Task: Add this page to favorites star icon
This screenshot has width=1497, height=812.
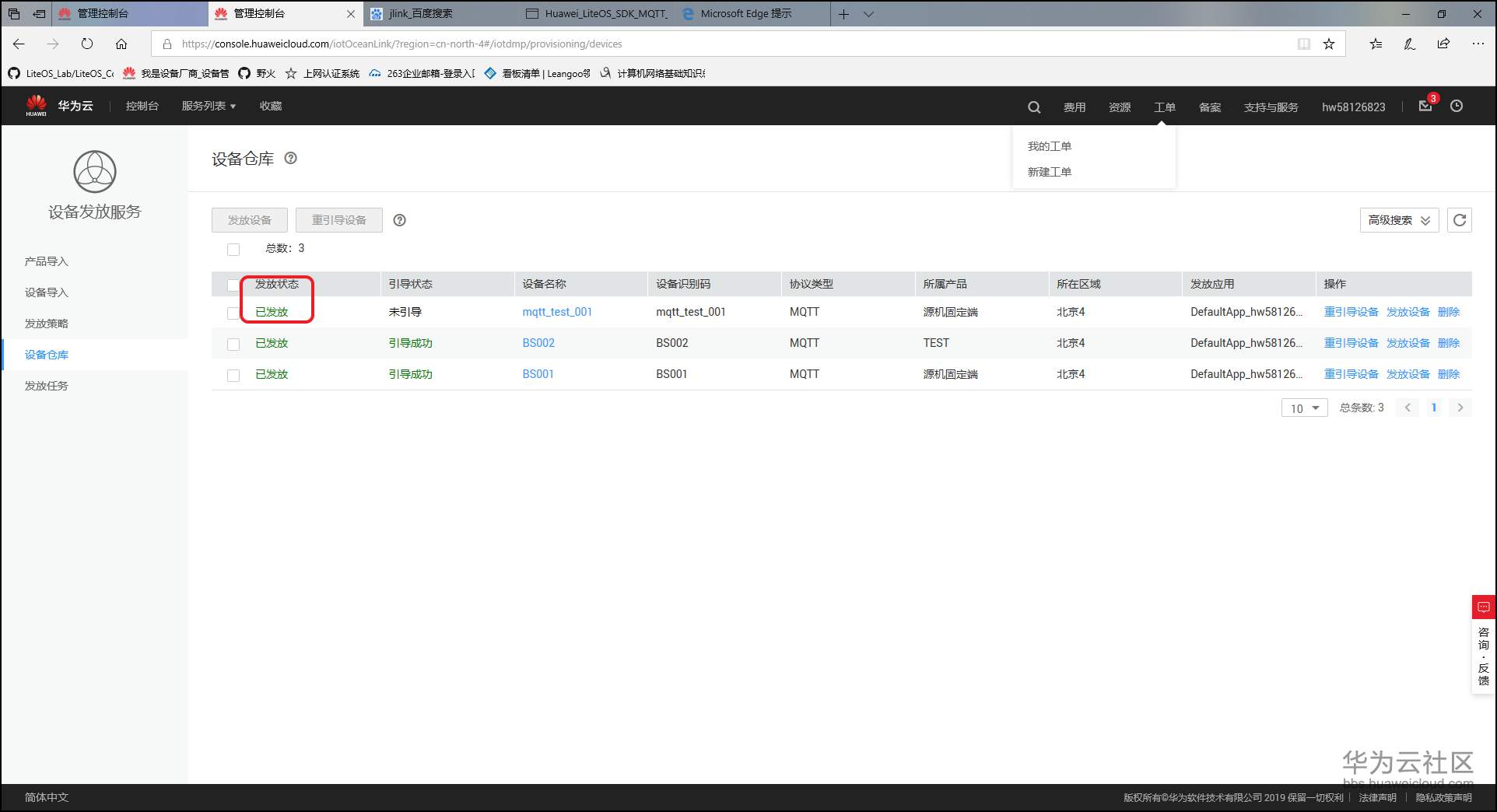Action: coord(1329,44)
